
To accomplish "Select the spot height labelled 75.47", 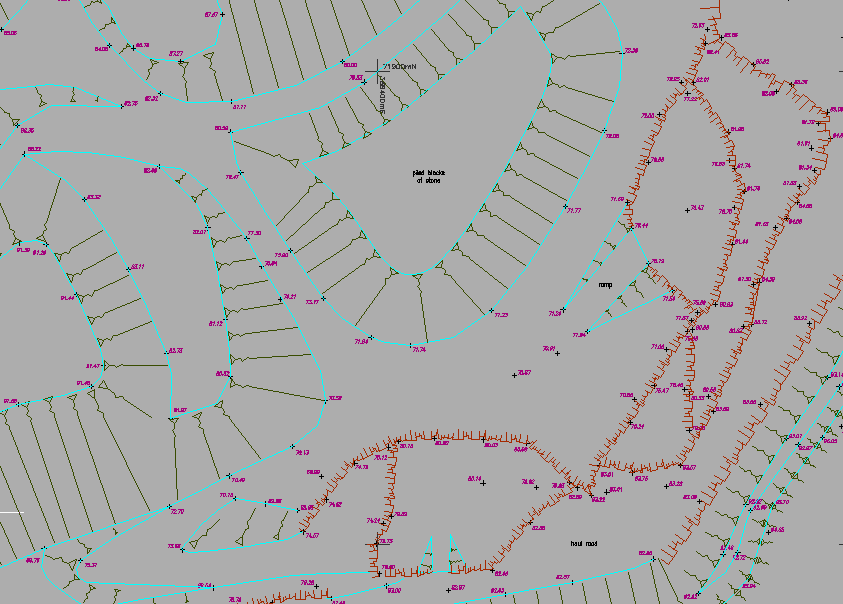I will point(661,390).
